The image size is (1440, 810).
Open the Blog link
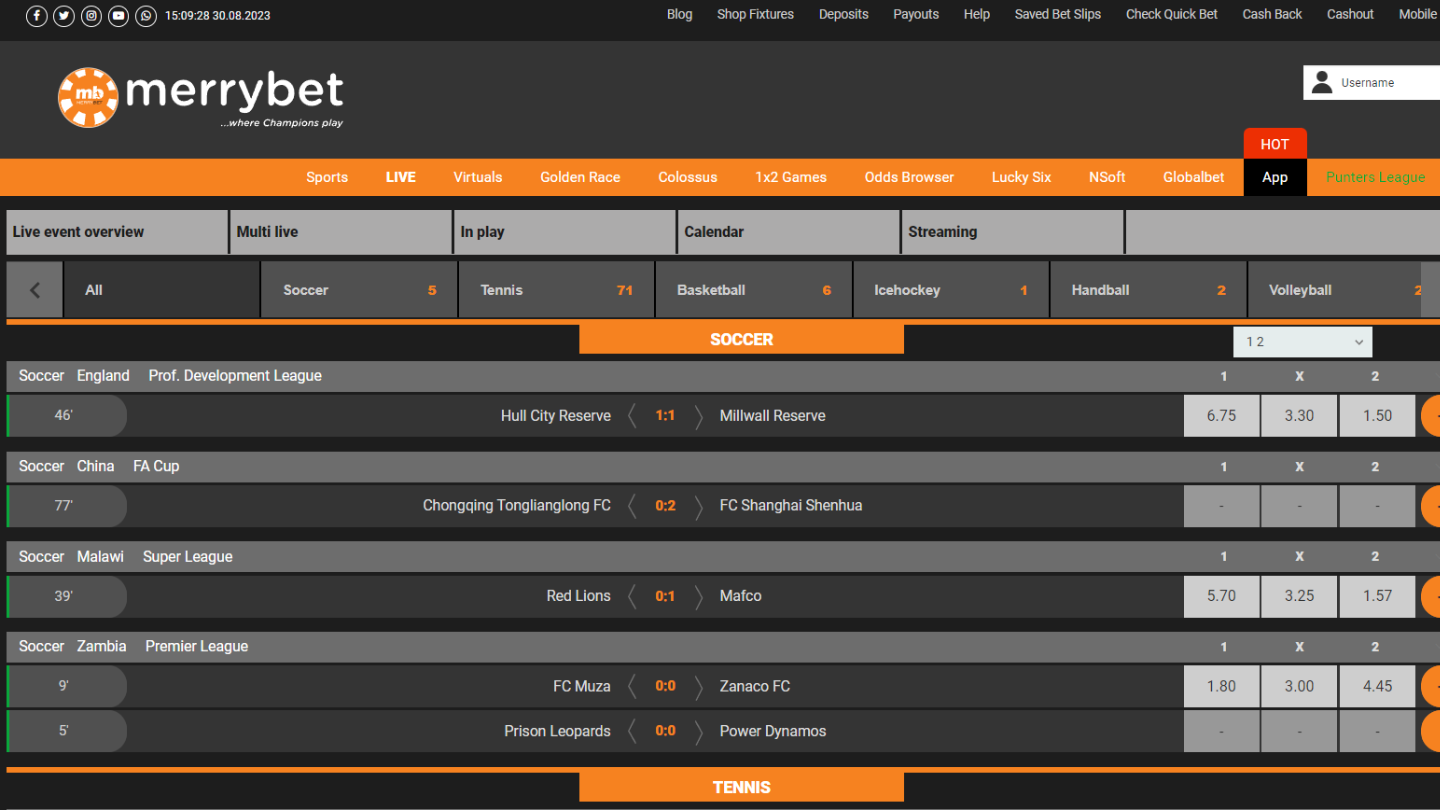pyautogui.click(x=680, y=14)
